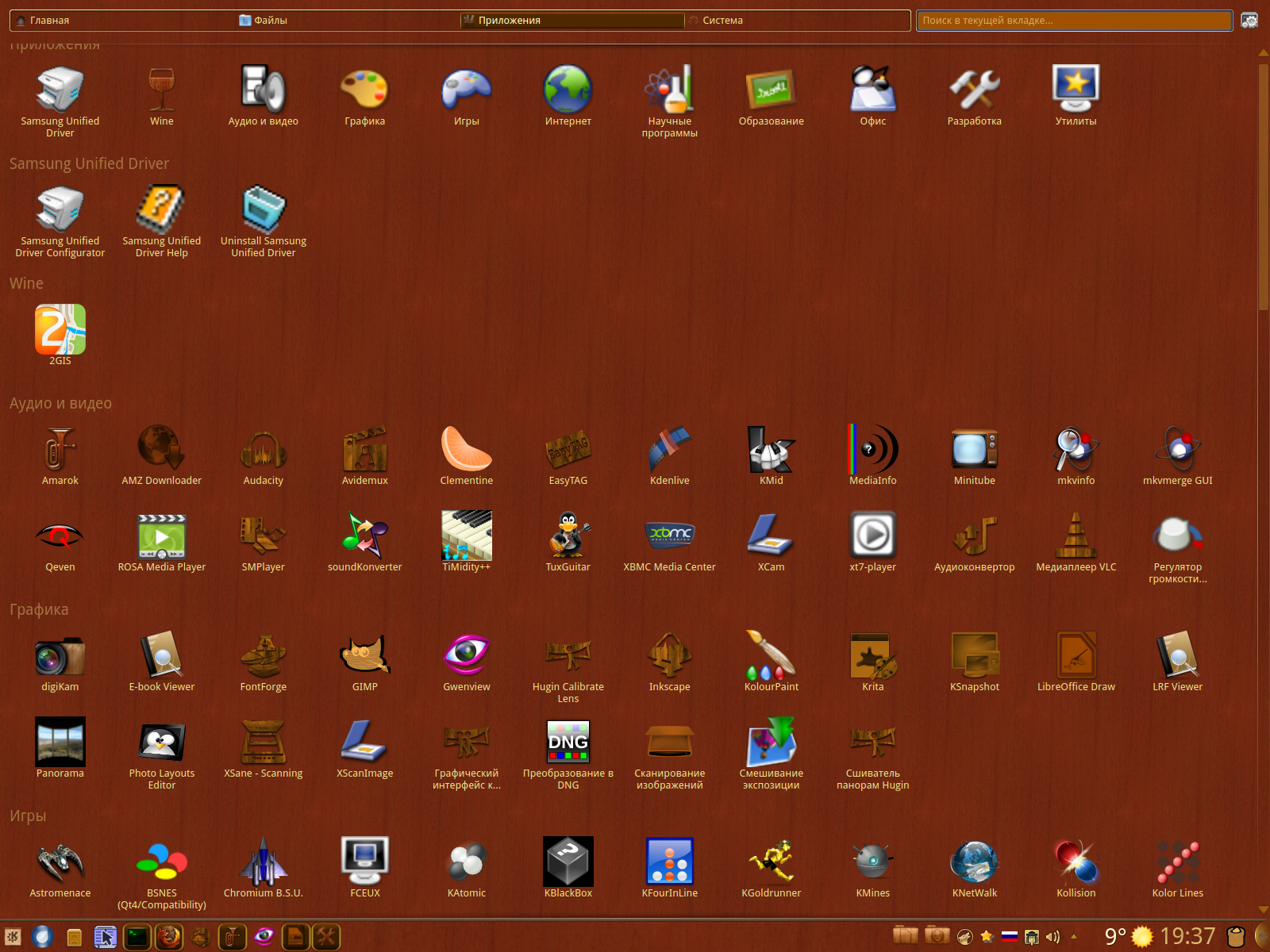Launch Samsung Unified Driver Configurator

pos(60,223)
